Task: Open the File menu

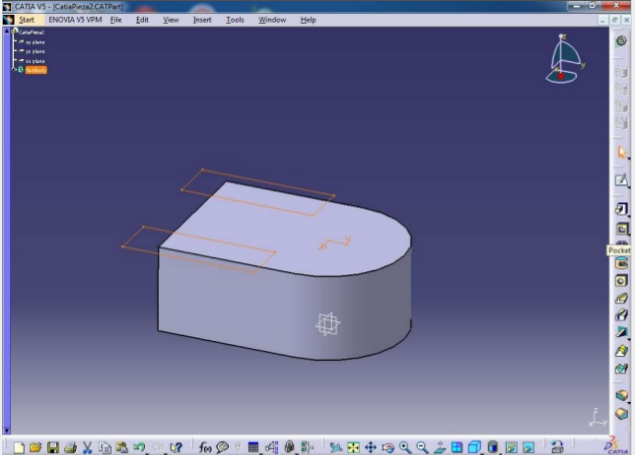Action: pyautogui.click(x=116, y=20)
